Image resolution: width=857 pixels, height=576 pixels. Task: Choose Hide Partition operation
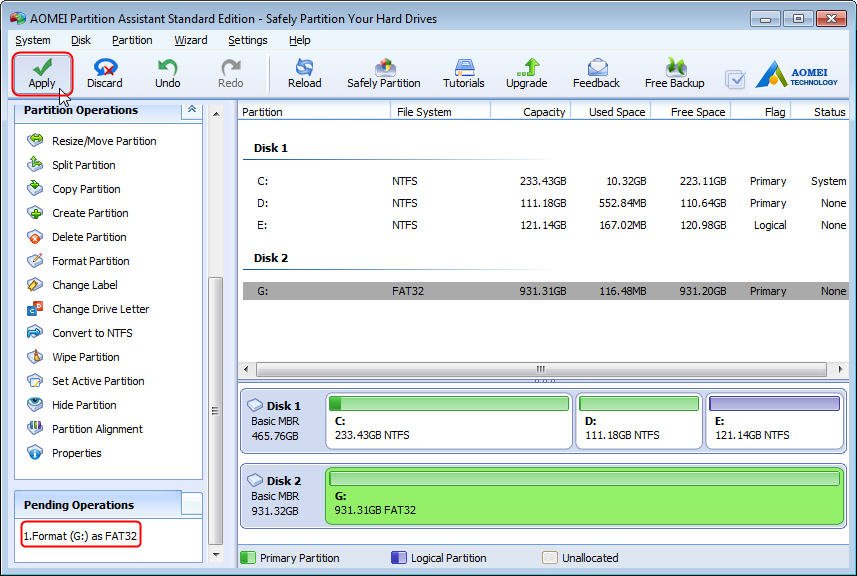coord(72,405)
